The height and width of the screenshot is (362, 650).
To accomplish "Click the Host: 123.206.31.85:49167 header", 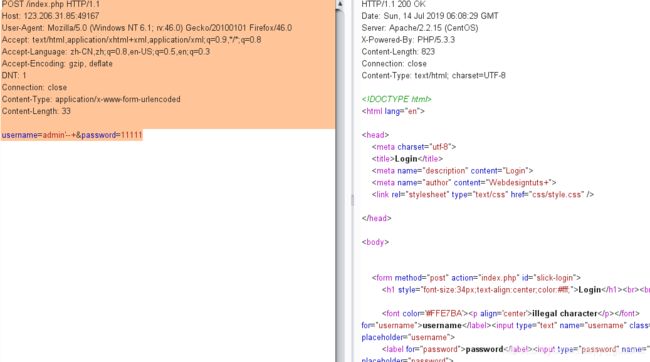I will [x=51, y=16].
